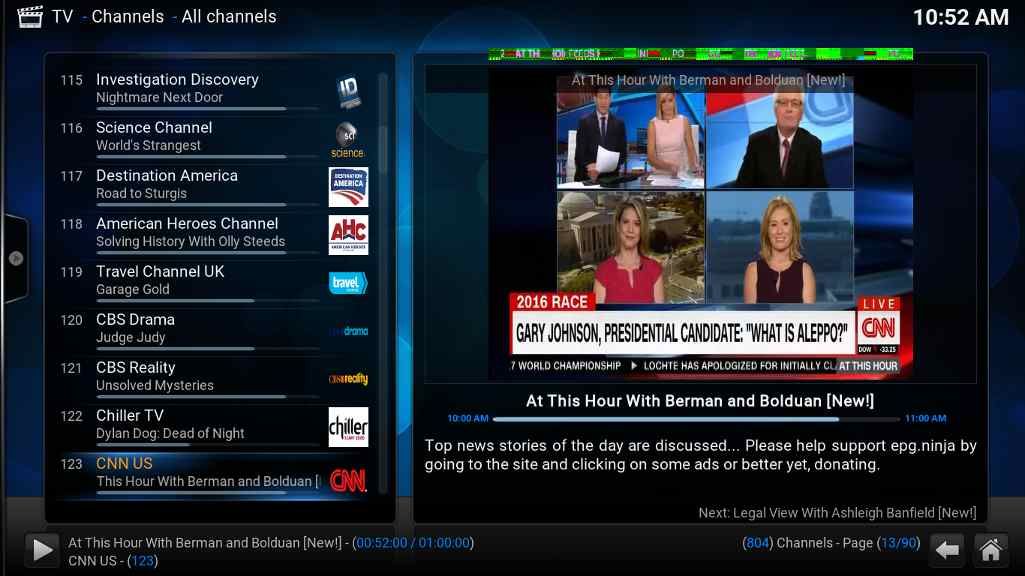Click 'Dylan Dog: Dead of Night' text
Image resolution: width=1025 pixels, height=576 pixels.
tap(170, 433)
